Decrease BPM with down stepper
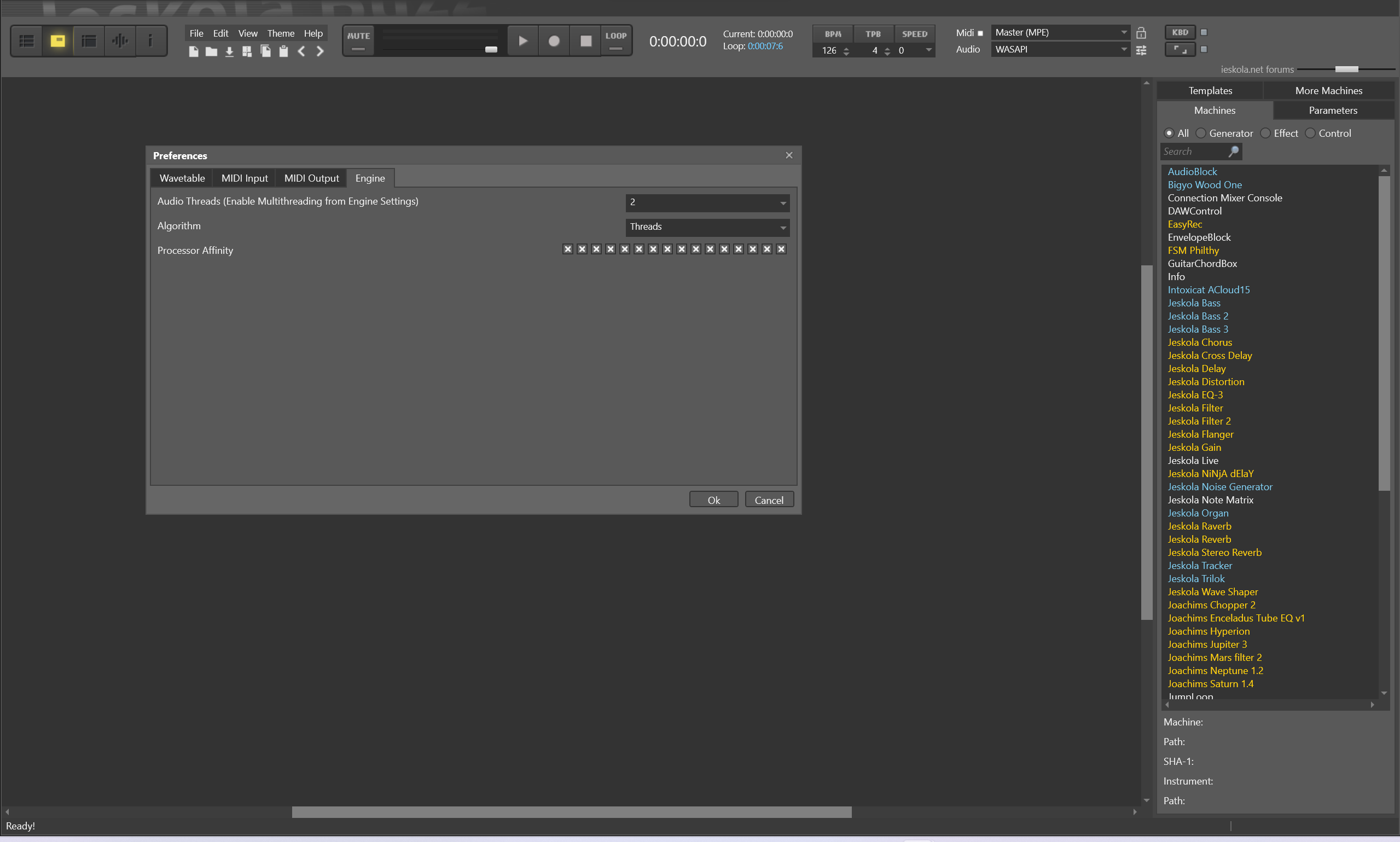 (846, 54)
